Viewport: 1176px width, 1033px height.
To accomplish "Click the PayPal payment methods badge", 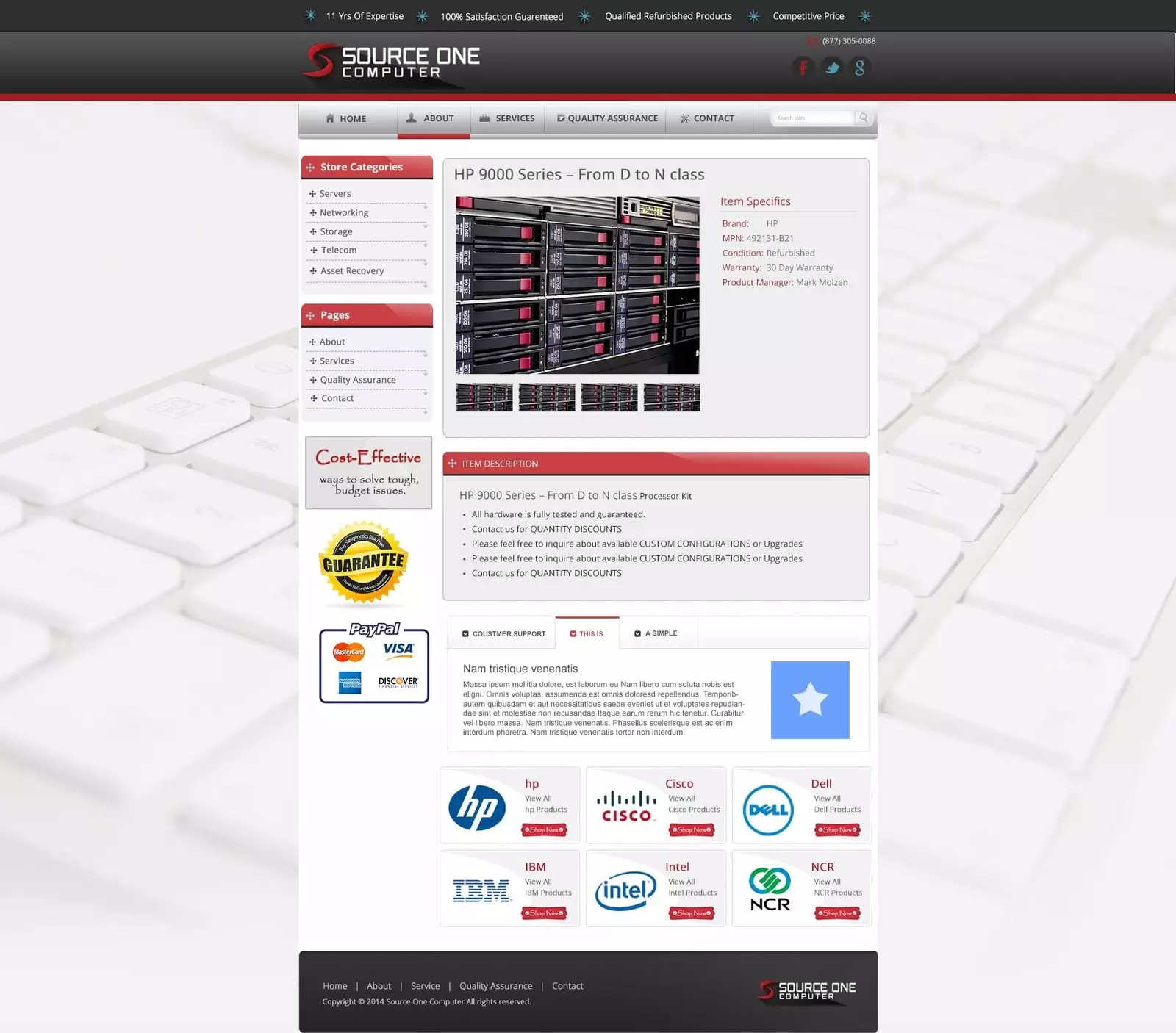I will coord(374,662).
